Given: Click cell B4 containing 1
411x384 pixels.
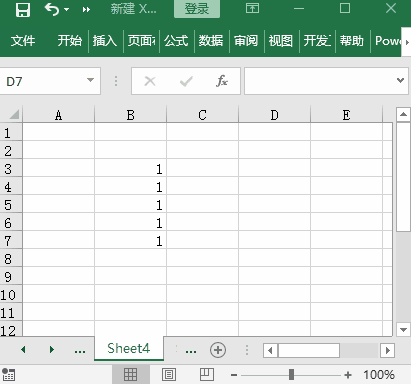Looking at the screenshot, I should click(x=130, y=187).
